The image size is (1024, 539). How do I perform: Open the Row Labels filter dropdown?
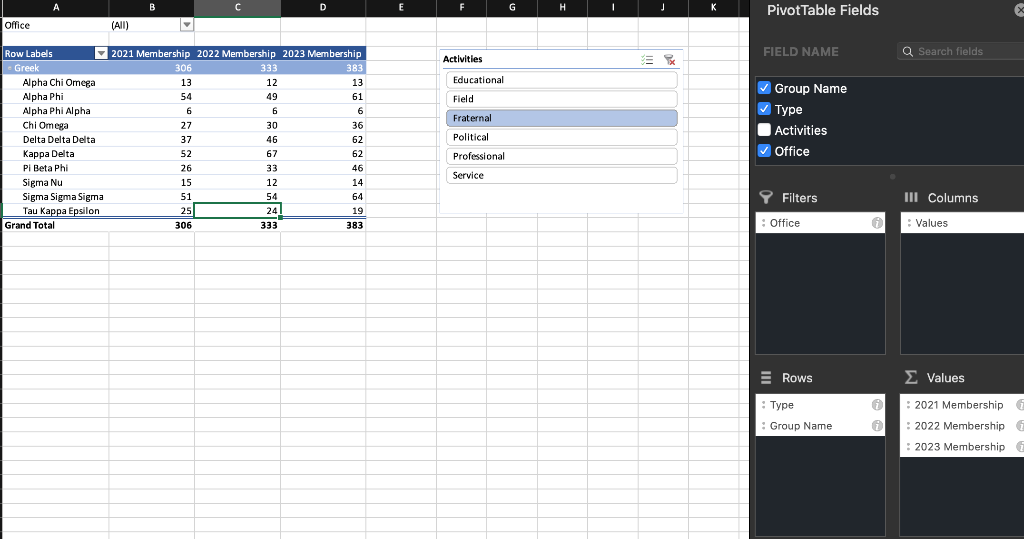pos(101,54)
